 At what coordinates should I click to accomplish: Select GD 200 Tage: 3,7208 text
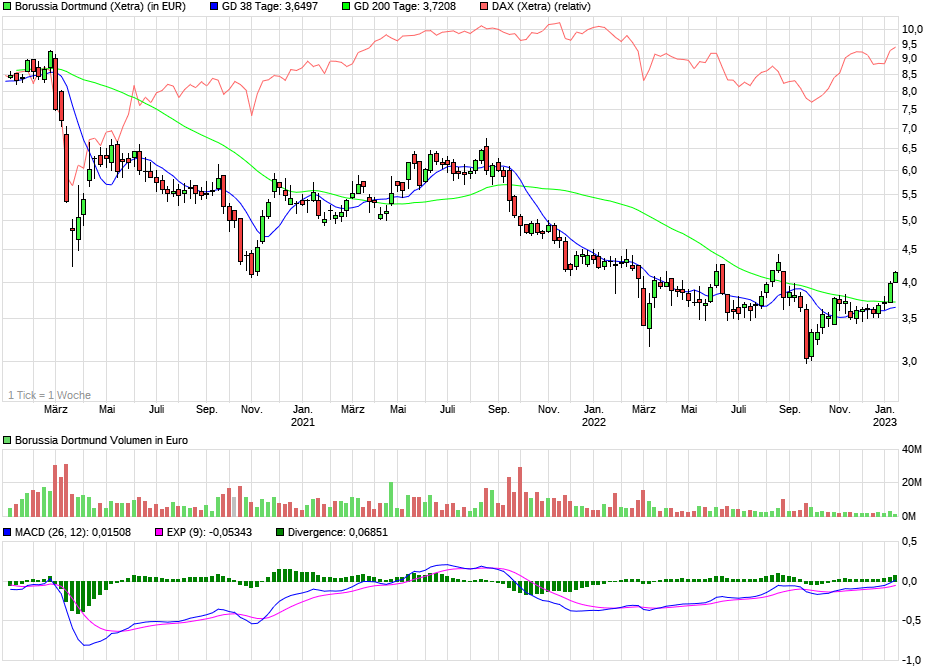(x=405, y=7)
